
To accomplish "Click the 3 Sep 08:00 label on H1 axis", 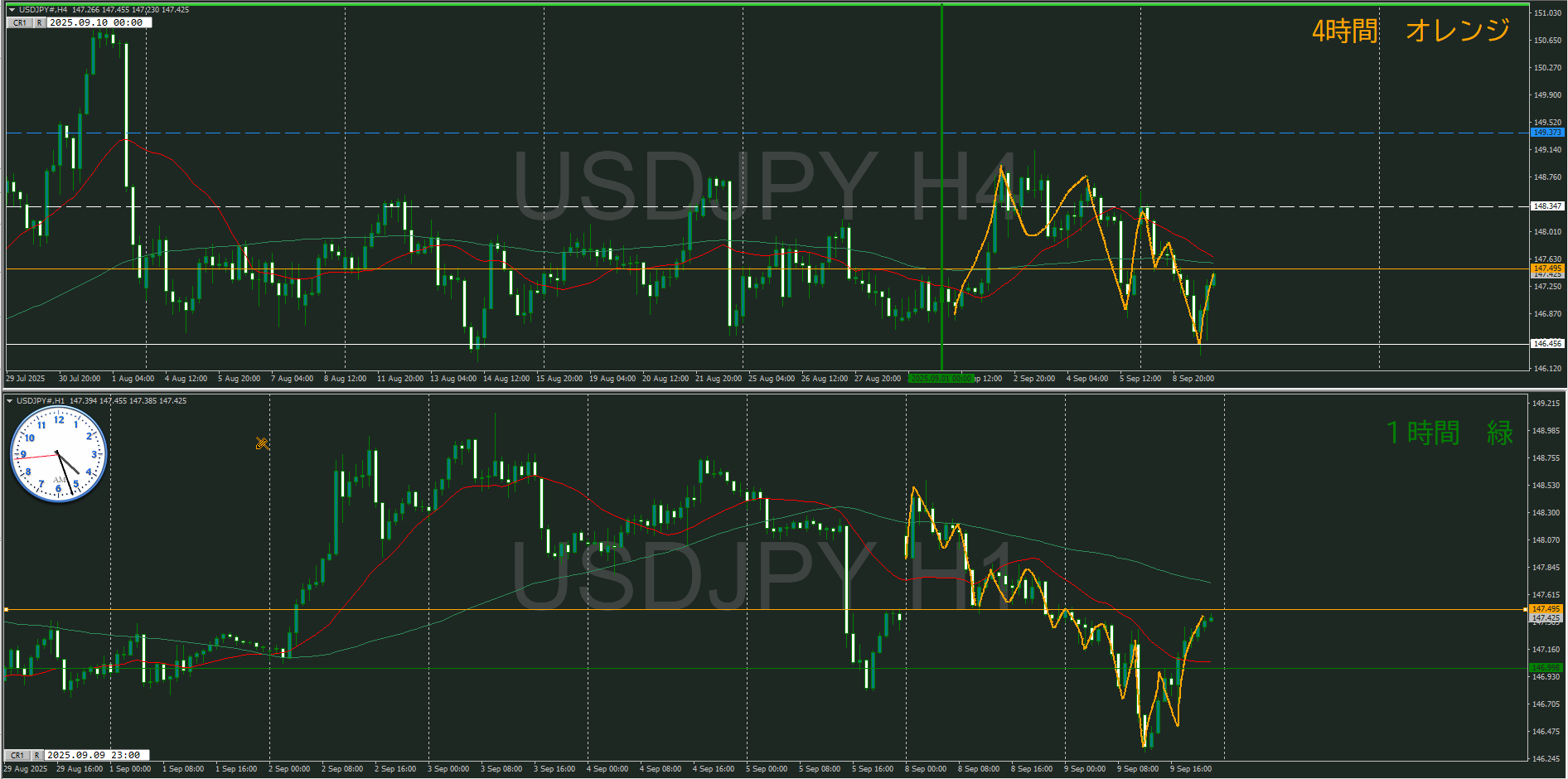I will click(x=501, y=769).
